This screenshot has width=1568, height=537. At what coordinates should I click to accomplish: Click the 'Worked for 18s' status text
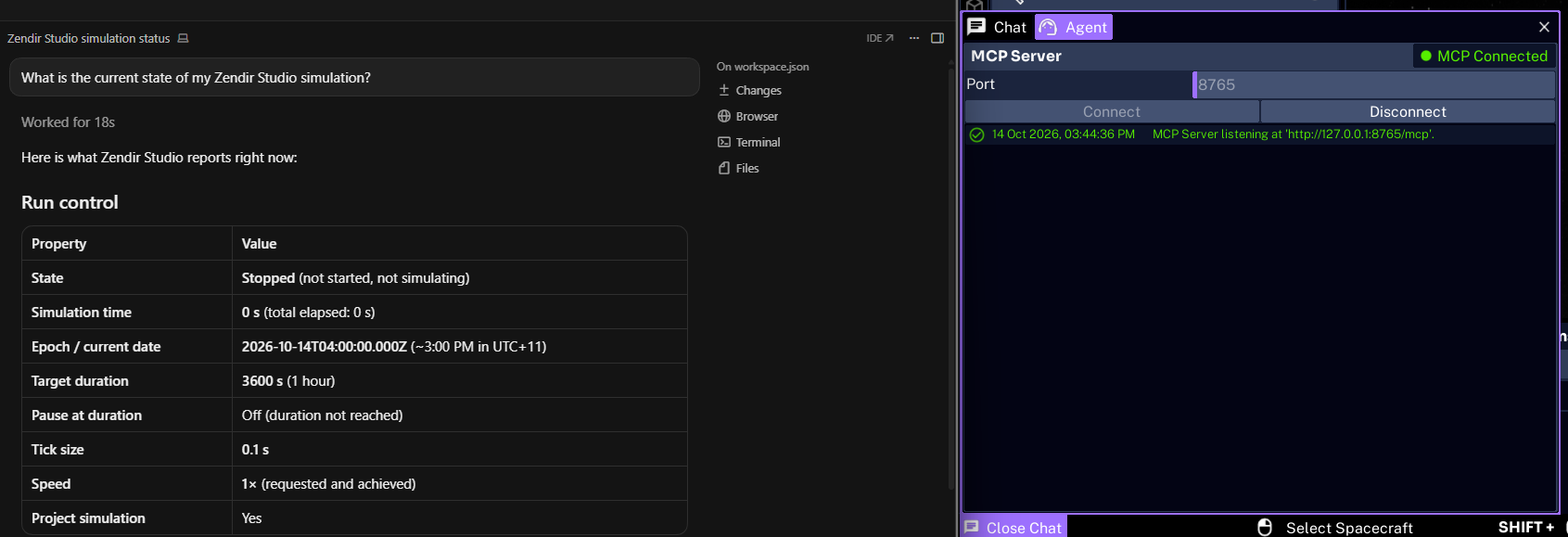[x=68, y=122]
